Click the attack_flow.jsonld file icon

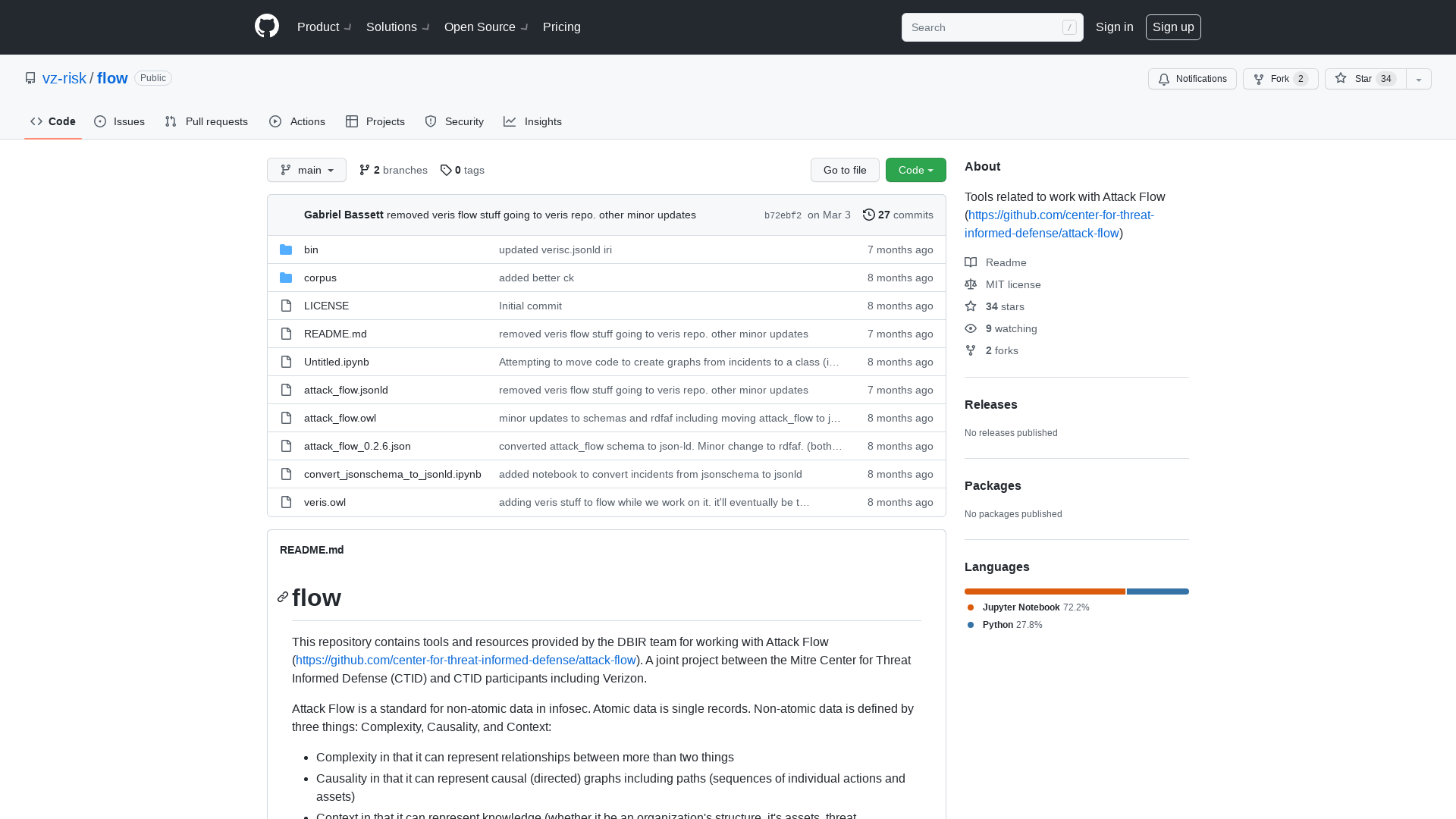click(x=286, y=390)
